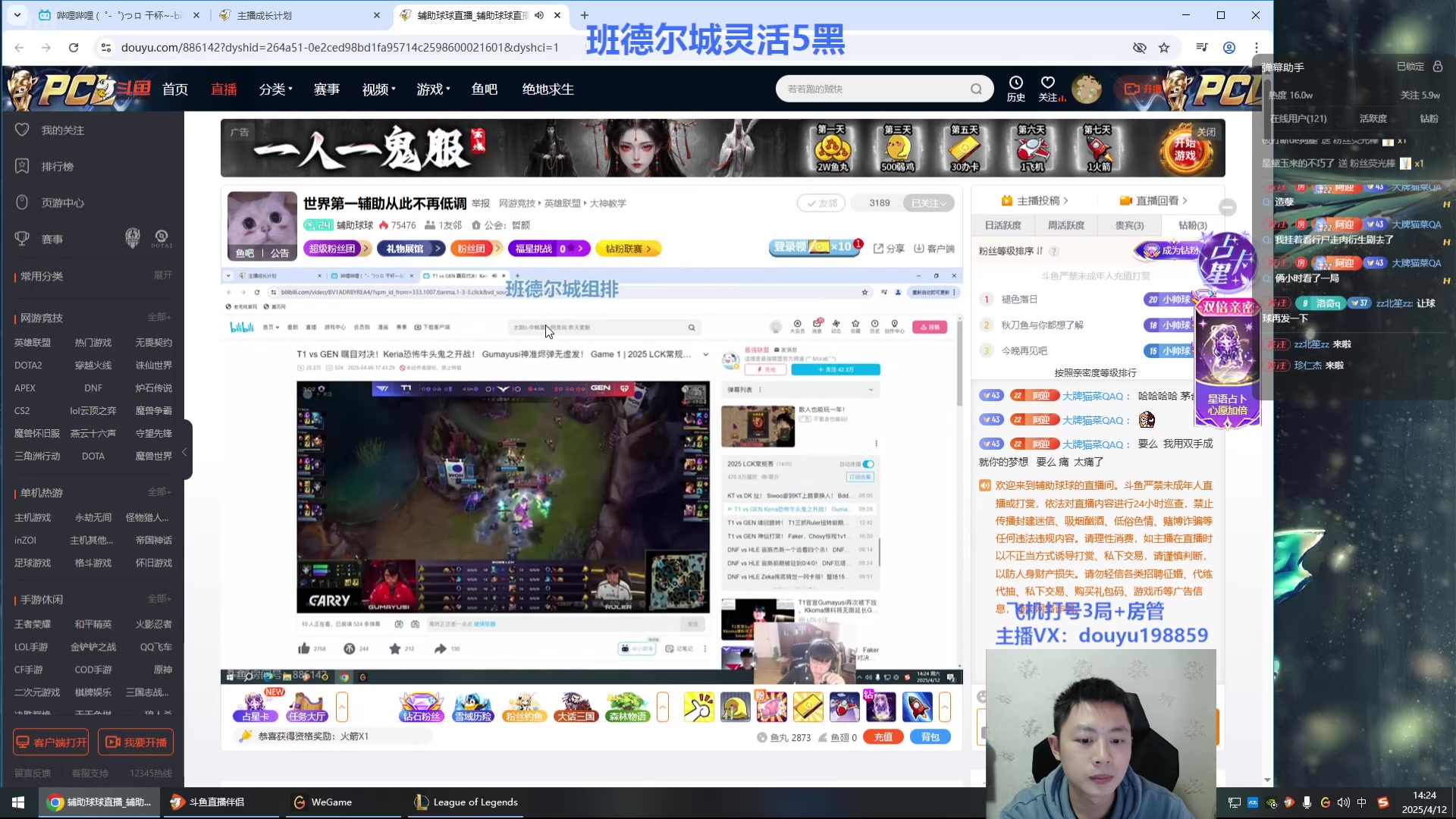Click the search magnifier in Douyu search box
Image resolution: width=1456 pixels, height=819 pixels.
click(976, 89)
